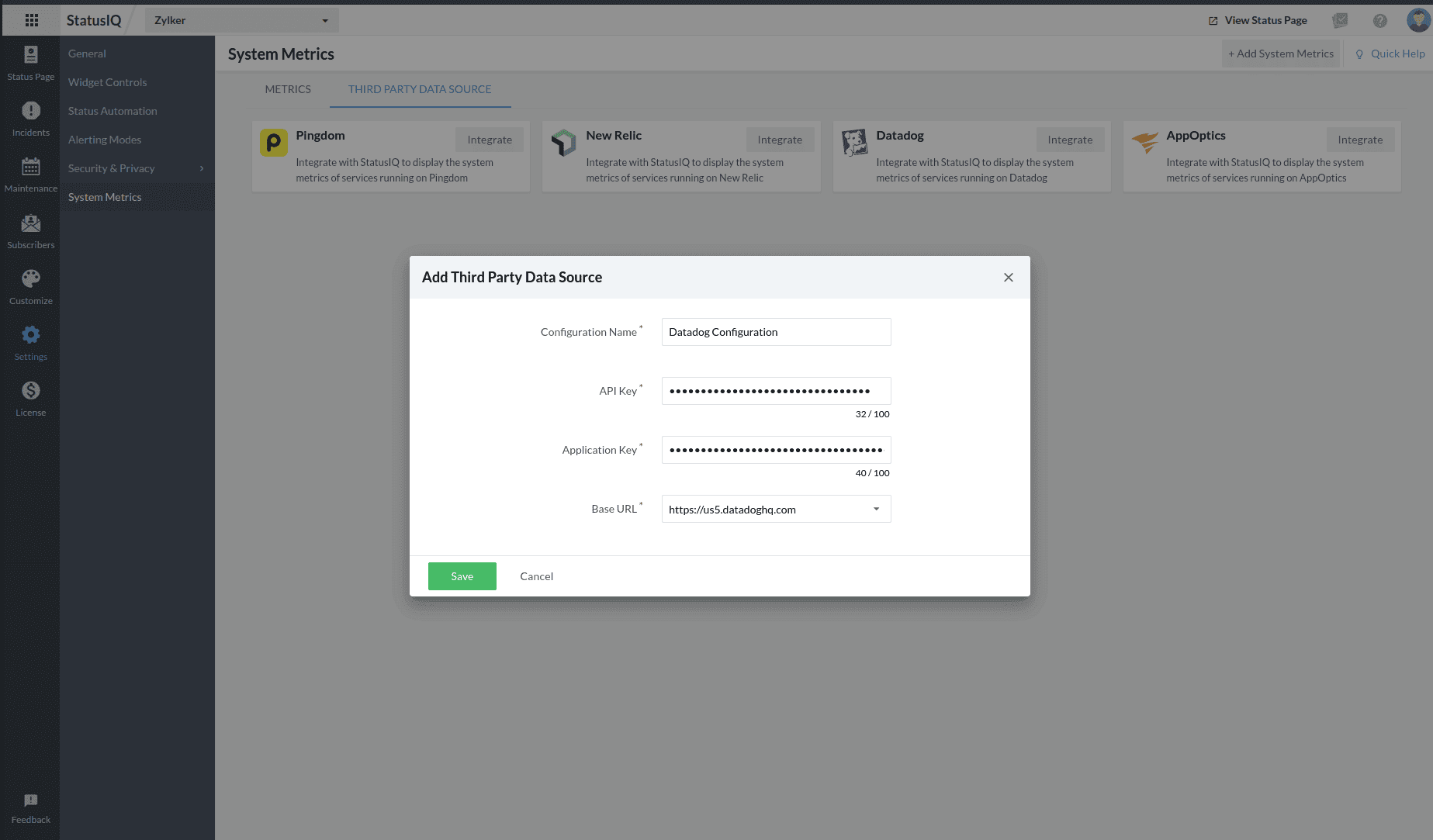Click the Feedback icon
This screenshot has width=1433, height=840.
(31, 807)
